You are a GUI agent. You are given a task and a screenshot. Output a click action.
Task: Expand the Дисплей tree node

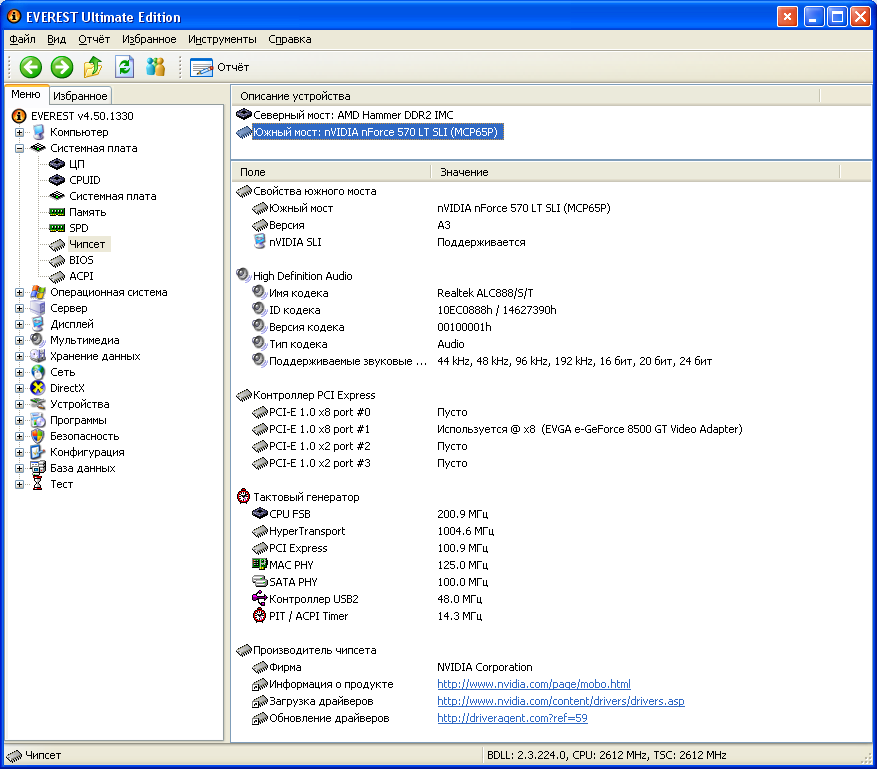coord(19,324)
